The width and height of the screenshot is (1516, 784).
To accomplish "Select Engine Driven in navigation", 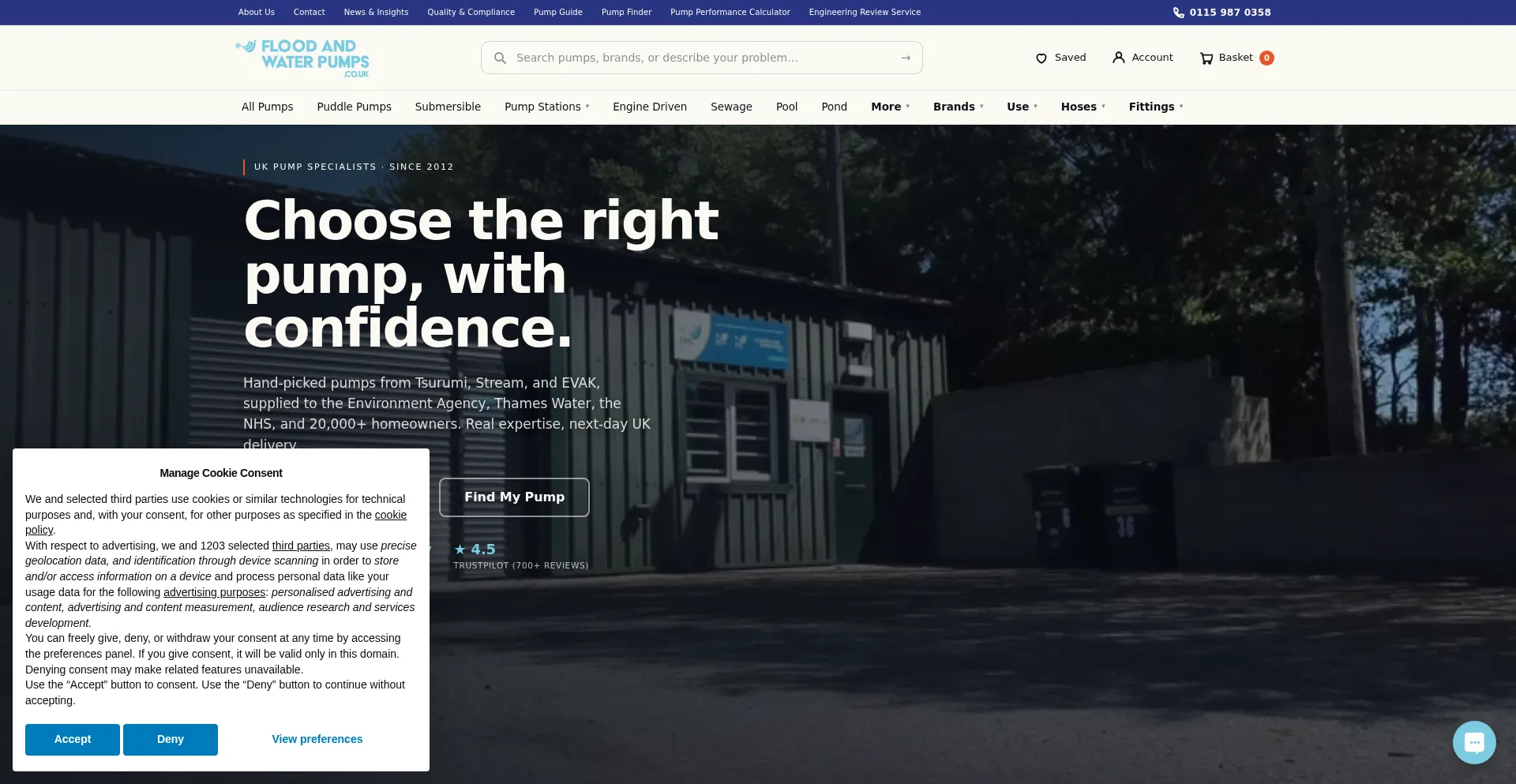I will [x=650, y=107].
